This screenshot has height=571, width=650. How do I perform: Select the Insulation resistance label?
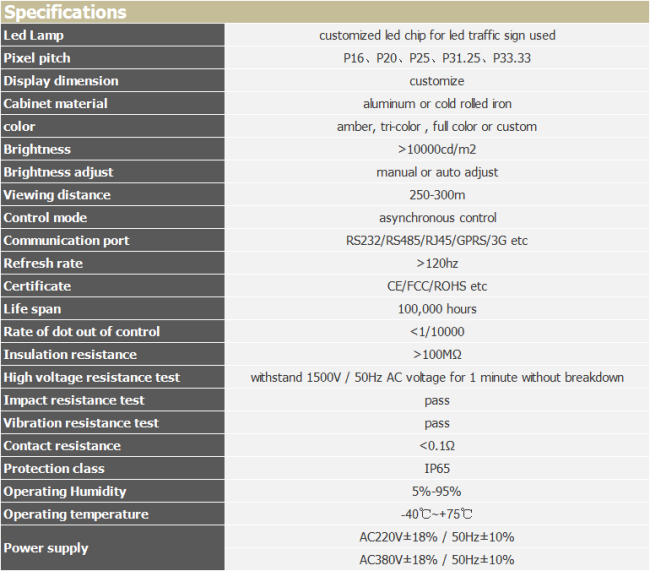(70, 355)
